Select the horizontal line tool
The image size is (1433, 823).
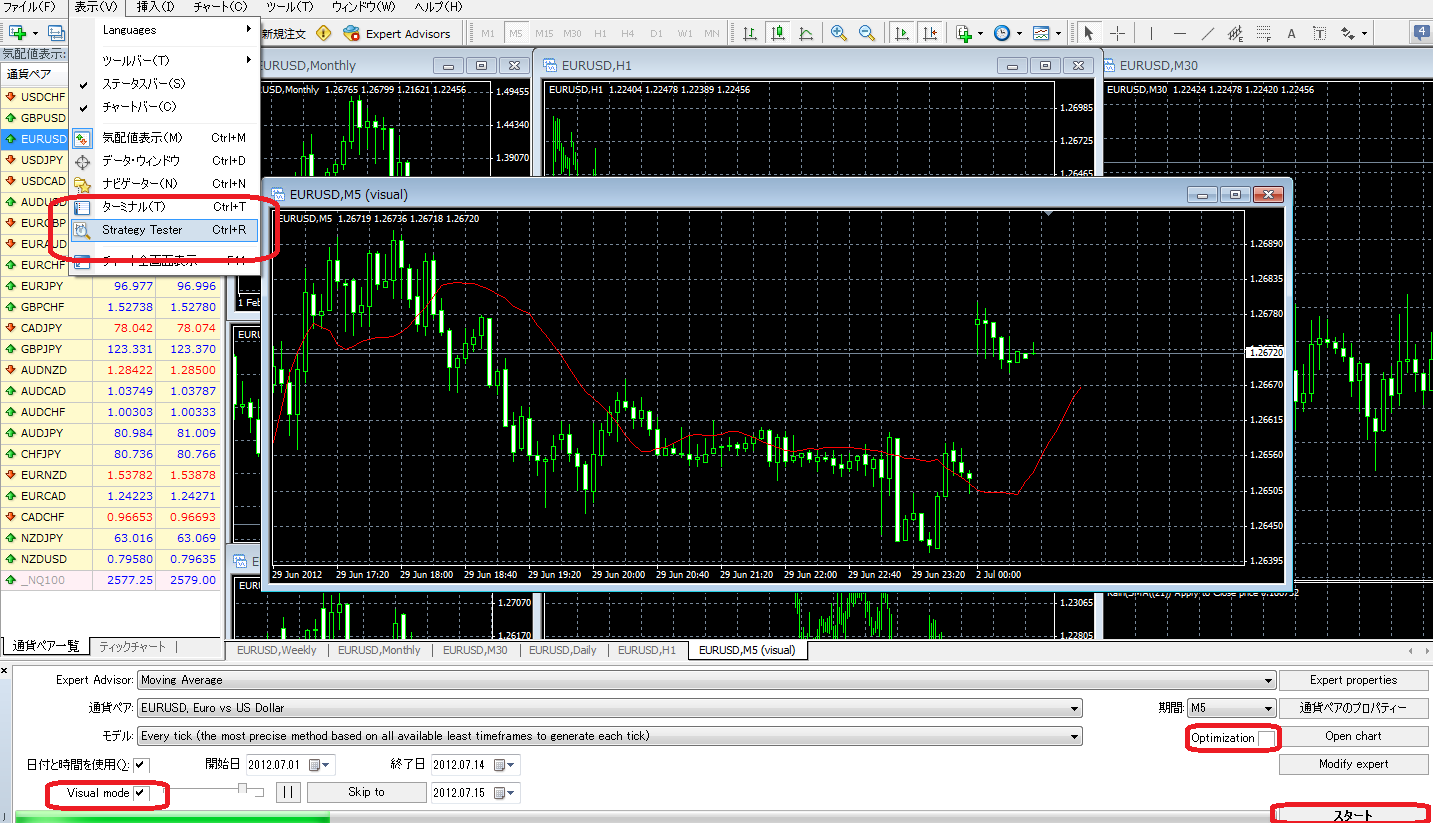tap(1179, 33)
